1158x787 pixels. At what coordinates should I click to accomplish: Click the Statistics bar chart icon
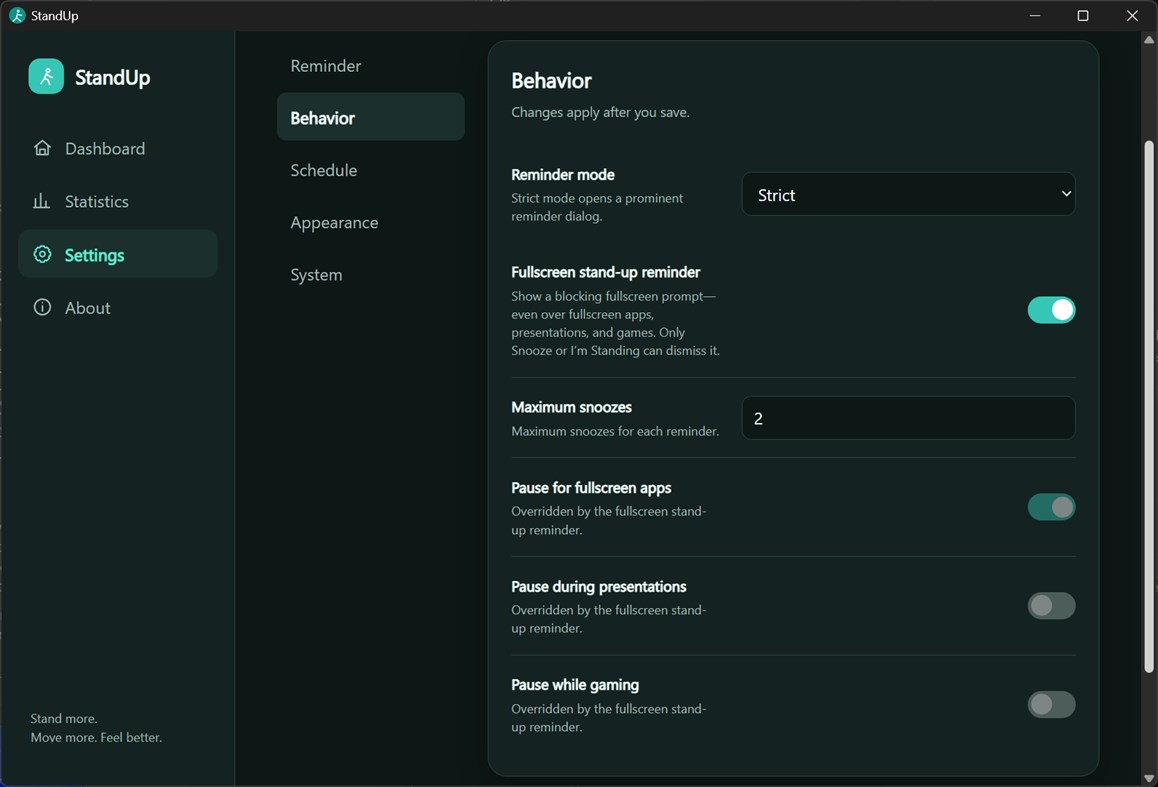click(x=41, y=201)
